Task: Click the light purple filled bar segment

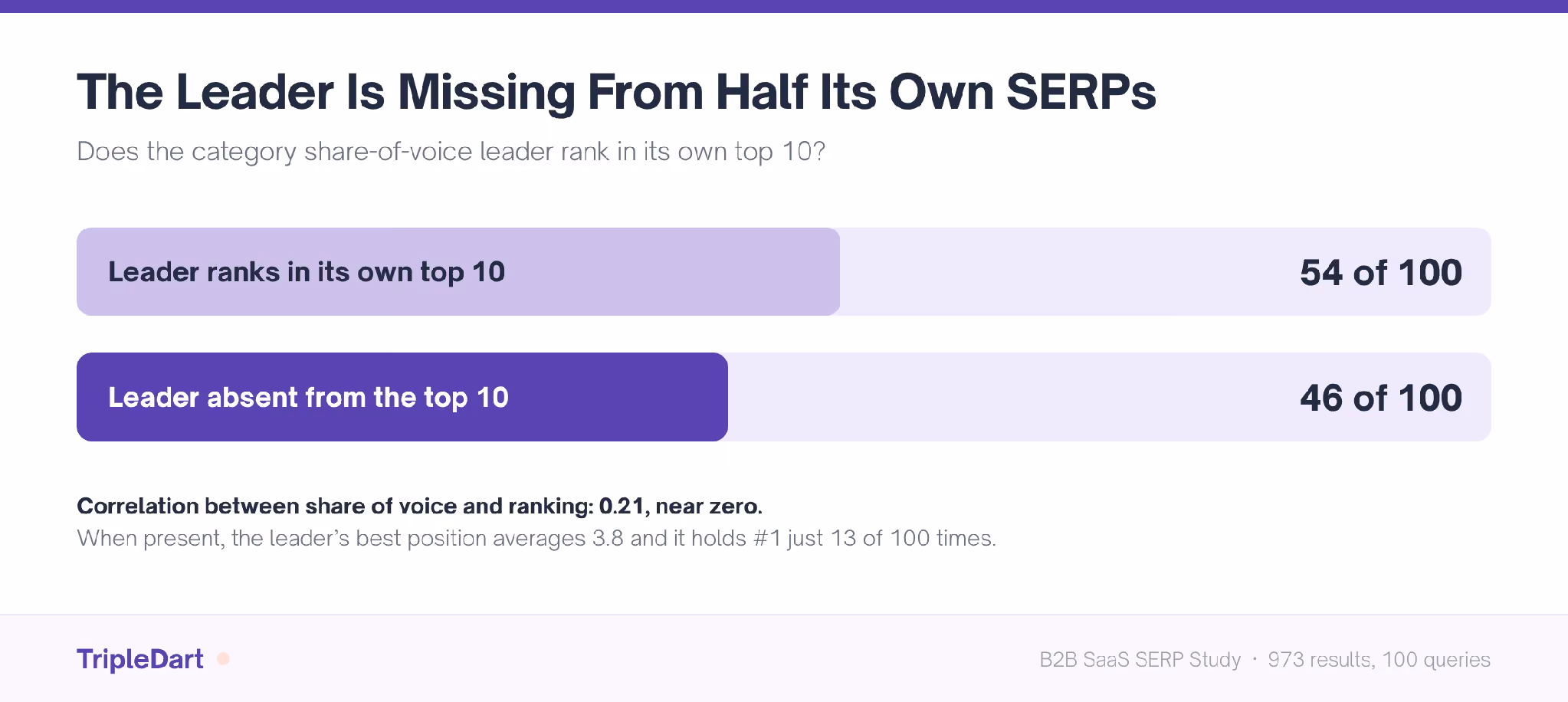Action: pos(458,272)
